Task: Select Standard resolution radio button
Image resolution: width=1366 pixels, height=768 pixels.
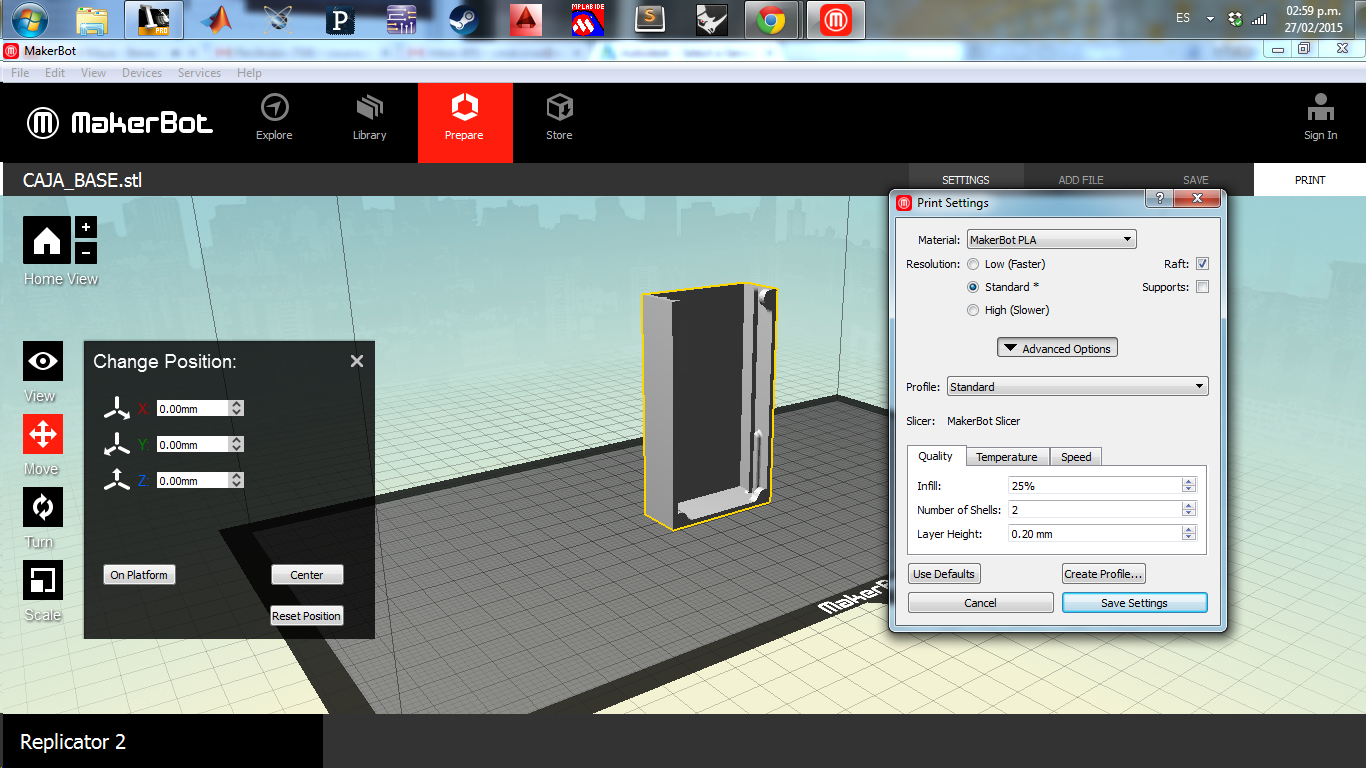Action: pos(973,287)
